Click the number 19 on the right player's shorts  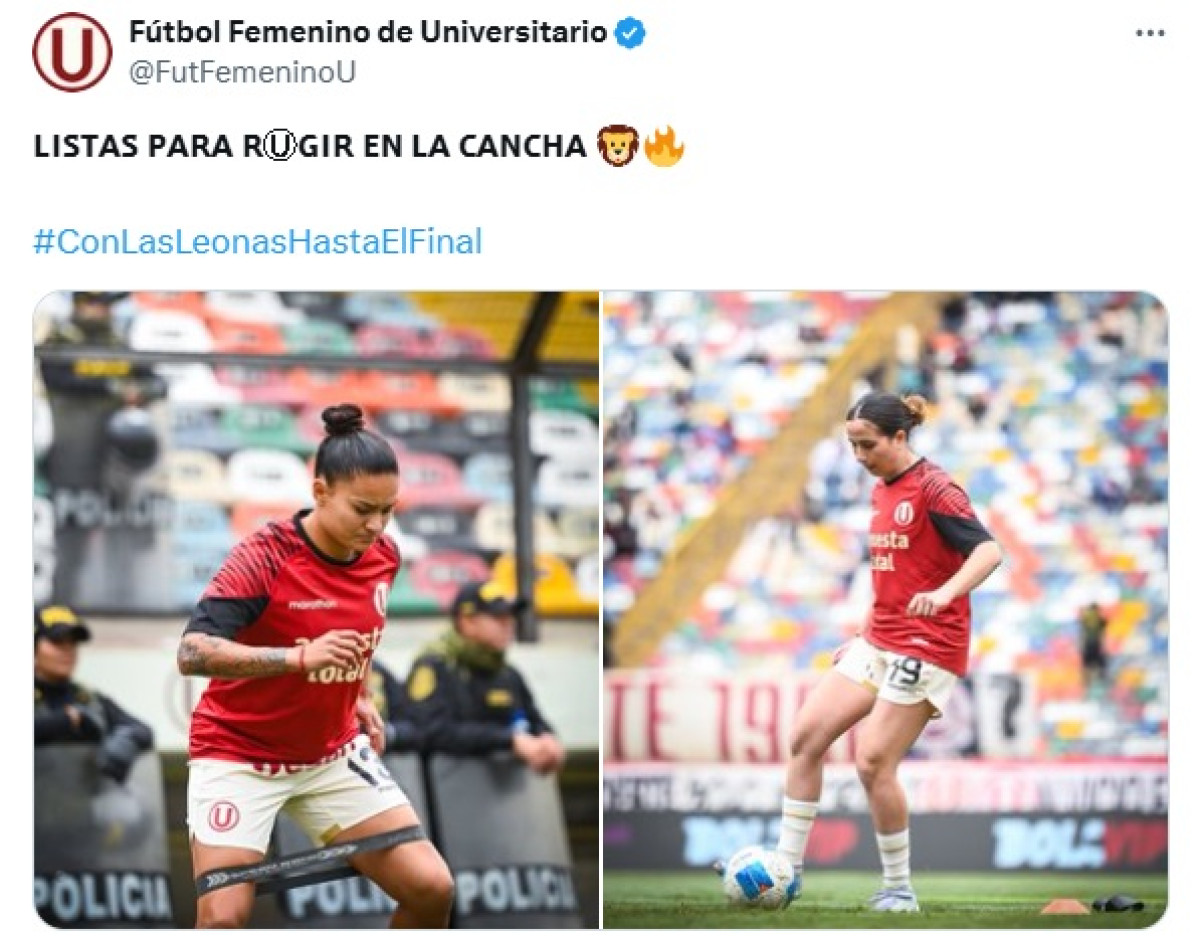(904, 671)
